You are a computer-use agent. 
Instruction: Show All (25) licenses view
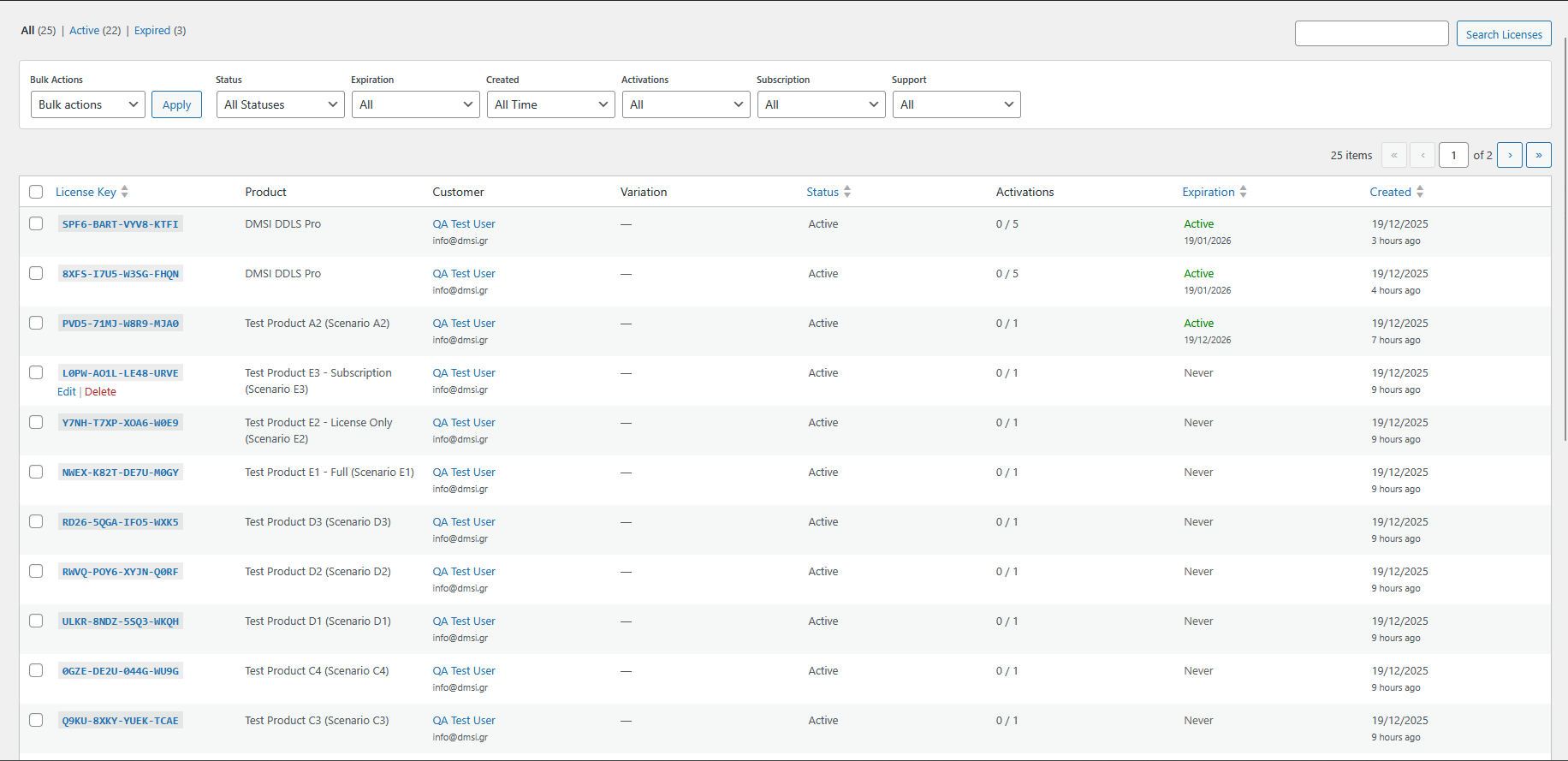[39, 30]
